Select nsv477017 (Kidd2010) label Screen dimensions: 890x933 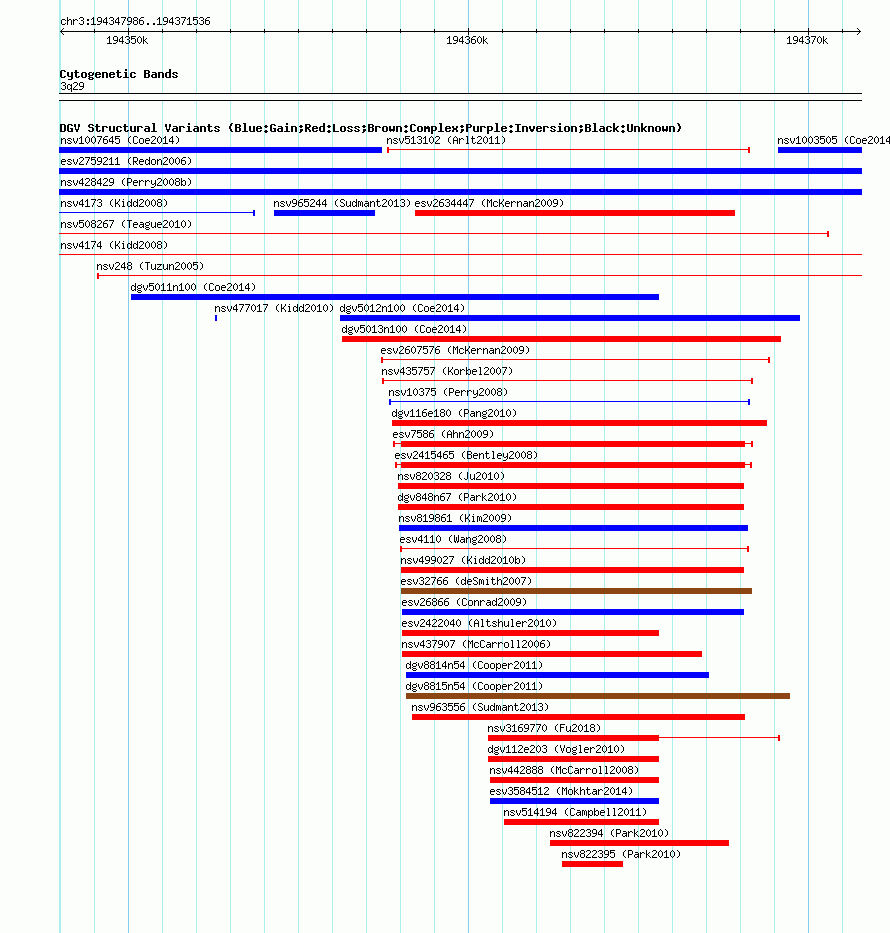pyautogui.click(x=274, y=308)
